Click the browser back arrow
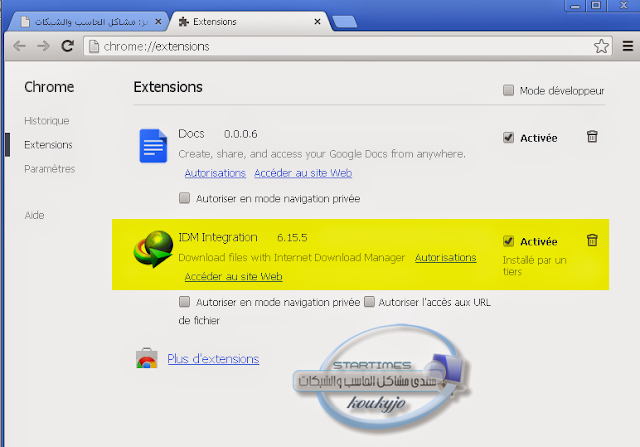 (19, 46)
